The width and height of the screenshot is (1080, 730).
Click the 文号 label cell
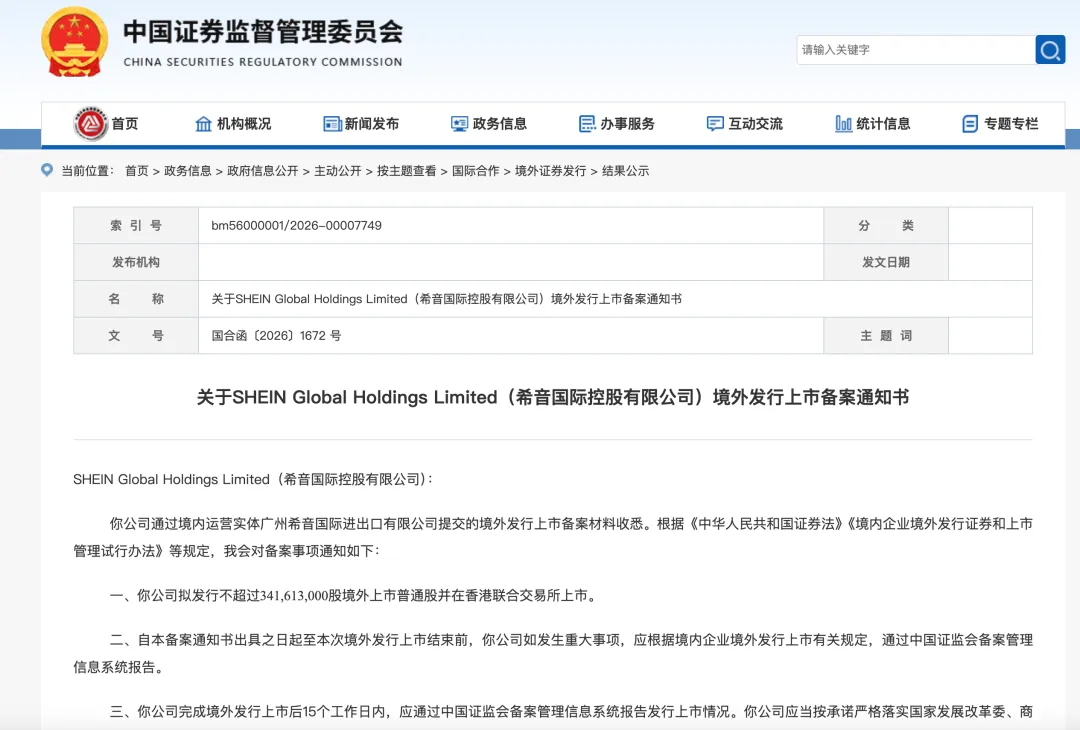tap(136, 335)
